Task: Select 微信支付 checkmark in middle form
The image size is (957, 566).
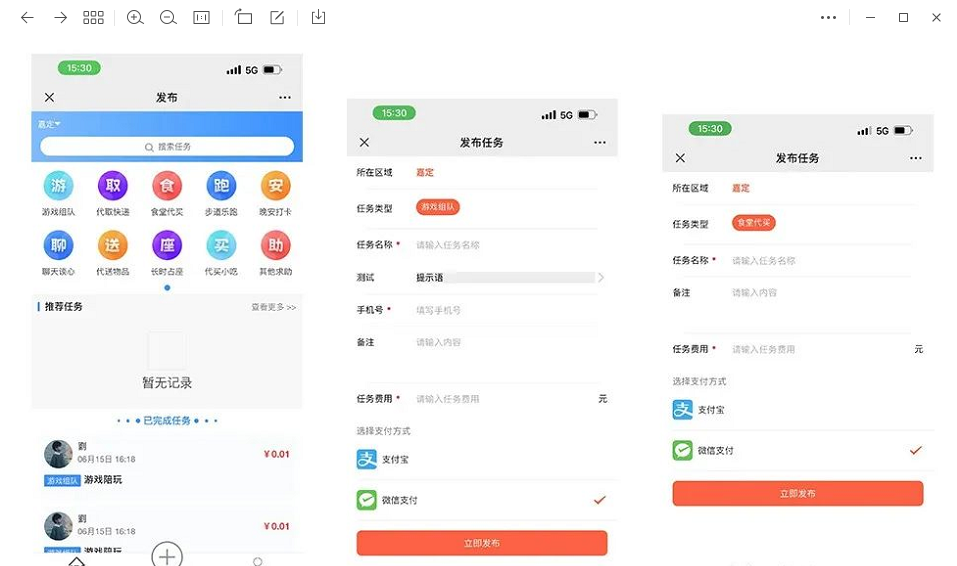Action: (x=599, y=500)
